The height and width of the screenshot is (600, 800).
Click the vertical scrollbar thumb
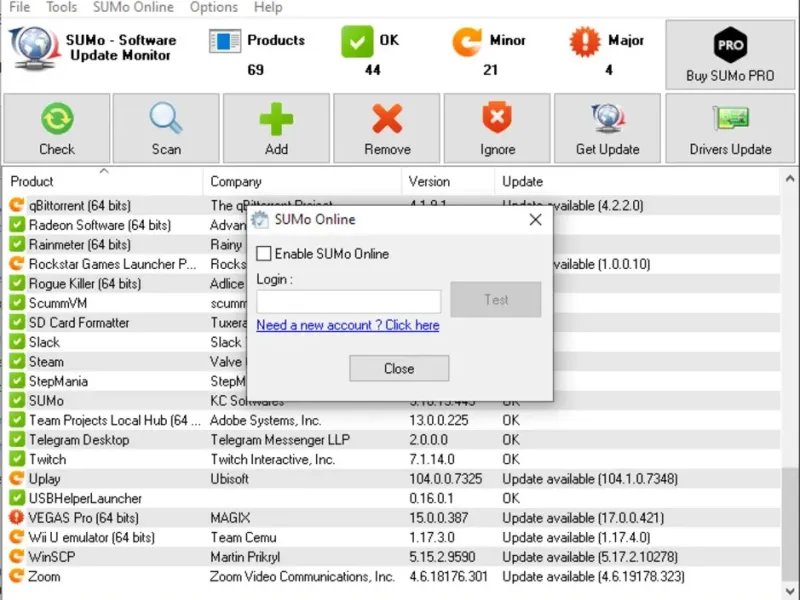(x=790, y=526)
